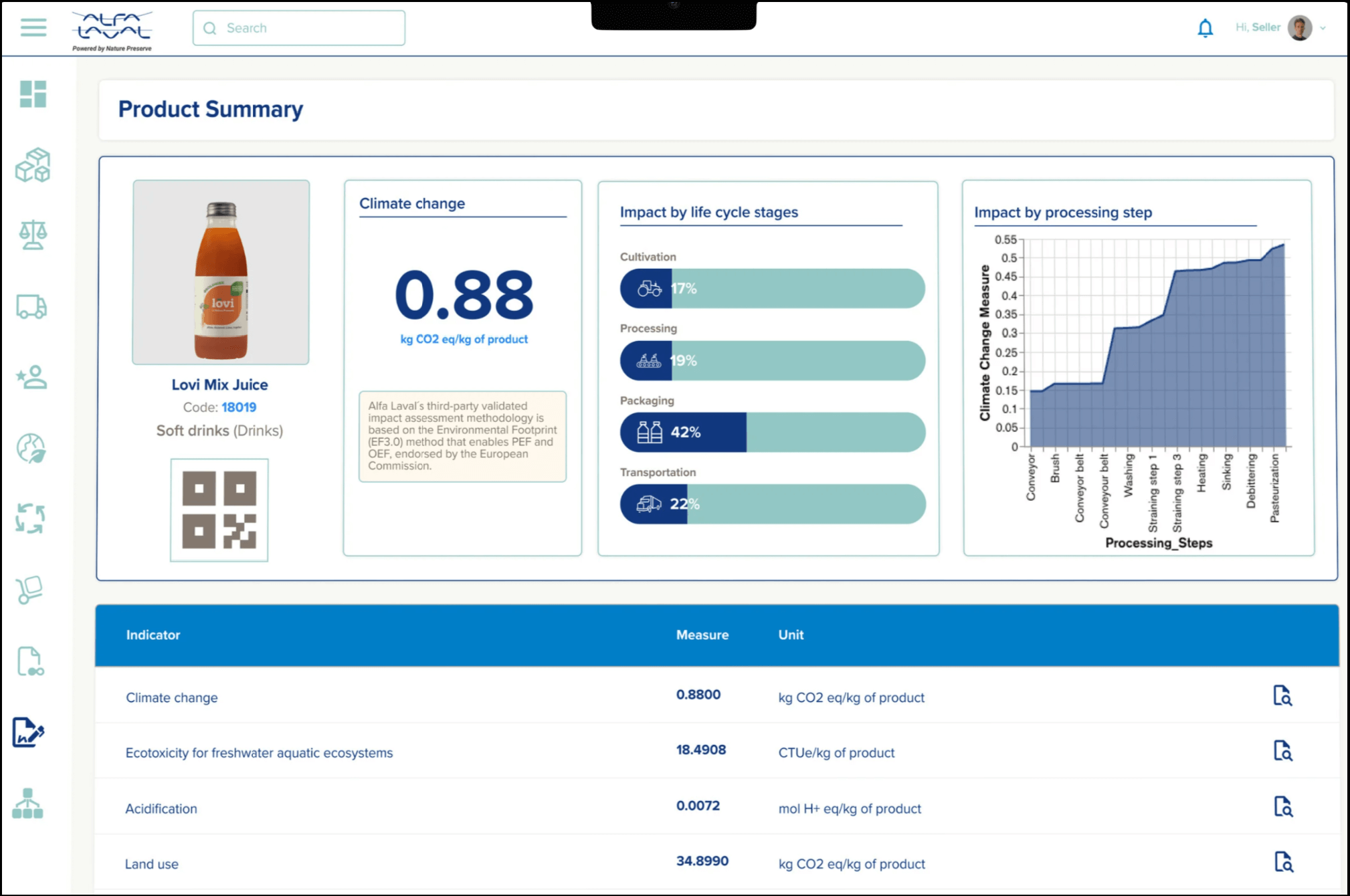Open the delivery truck sidebar icon
1350x896 pixels.
[31, 307]
